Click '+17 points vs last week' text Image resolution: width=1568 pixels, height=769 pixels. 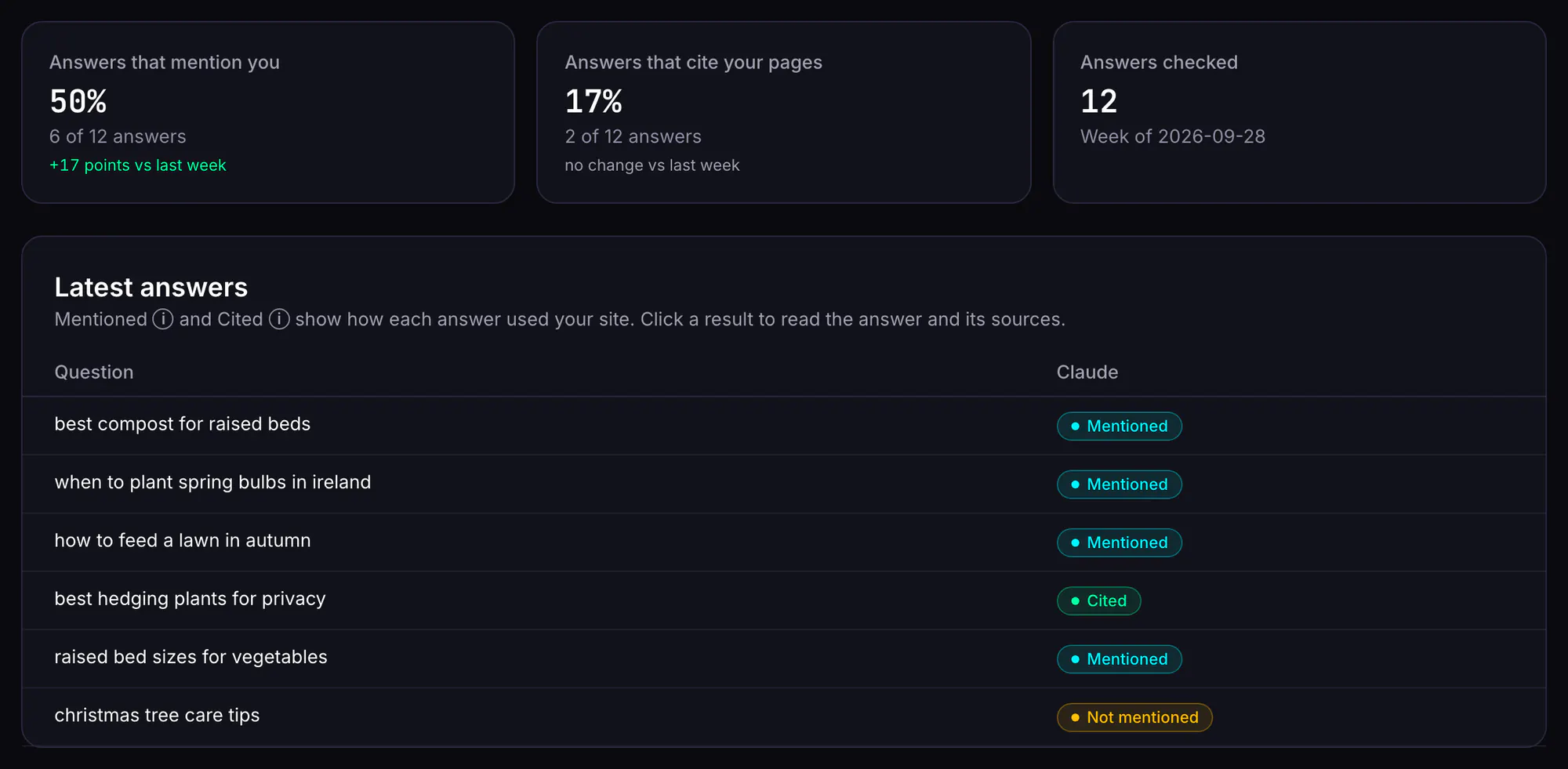pyautogui.click(x=138, y=165)
